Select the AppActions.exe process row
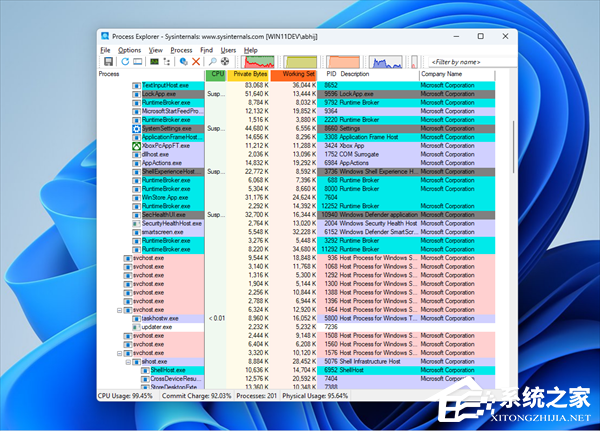The image size is (600, 431). 297,163
